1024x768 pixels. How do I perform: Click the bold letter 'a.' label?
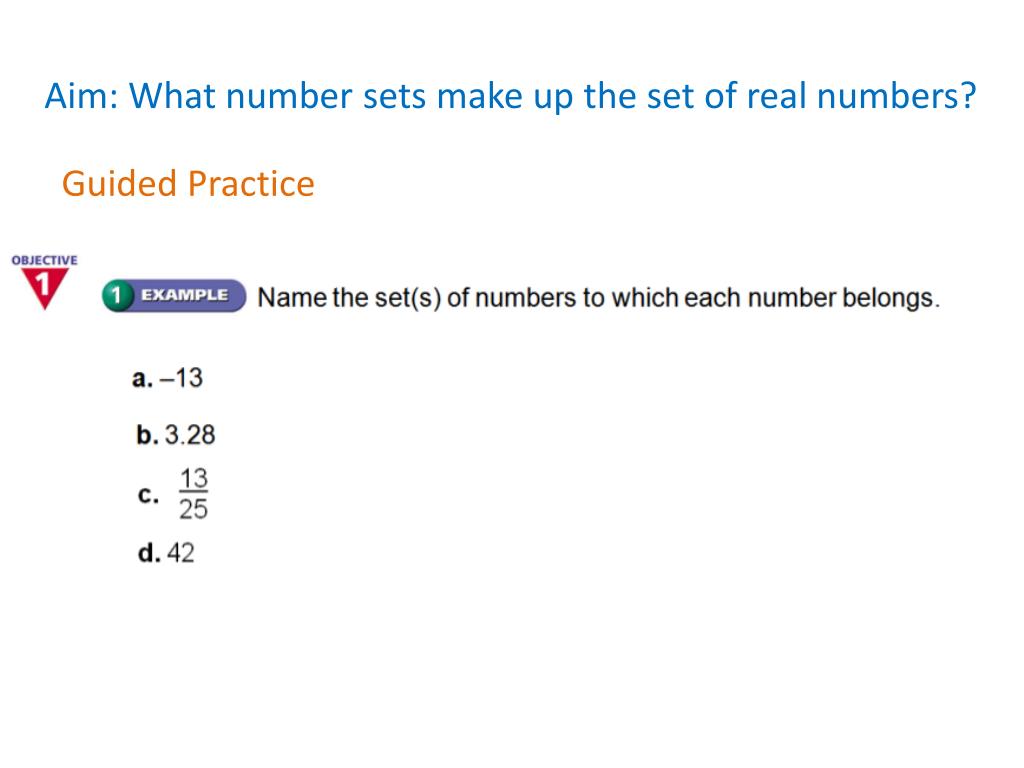click(142, 379)
